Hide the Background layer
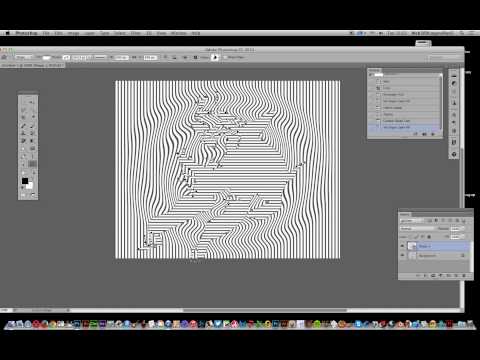Viewport: 480px width, 360px height. [402, 255]
